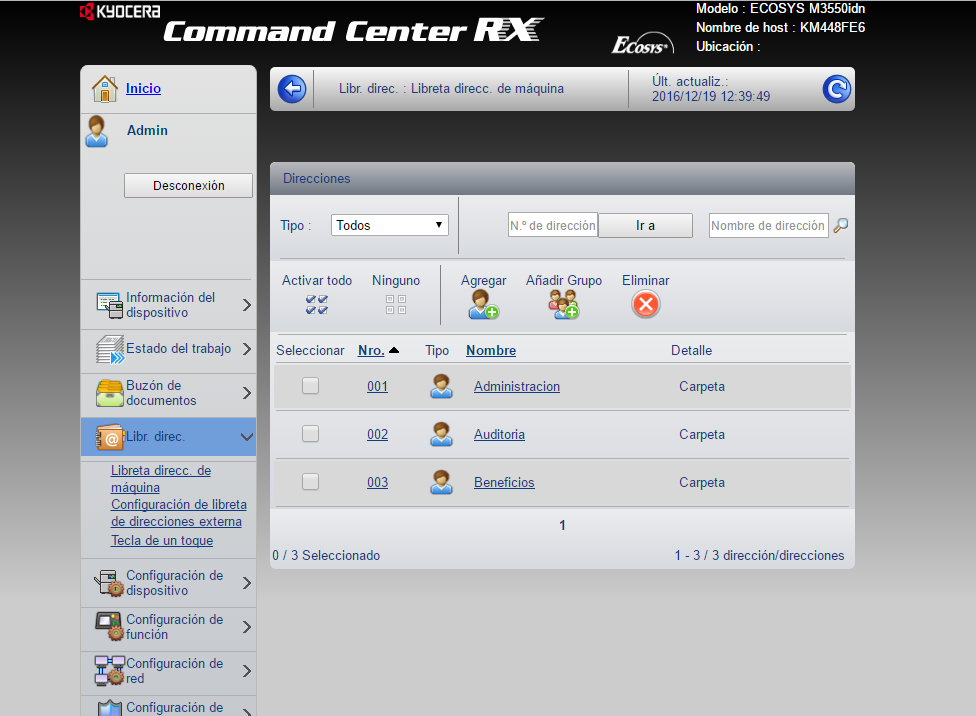Image resolution: width=976 pixels, height=716 pixels.
Task: Click the contact icon for Beneficios
Action: click(441, 483)
